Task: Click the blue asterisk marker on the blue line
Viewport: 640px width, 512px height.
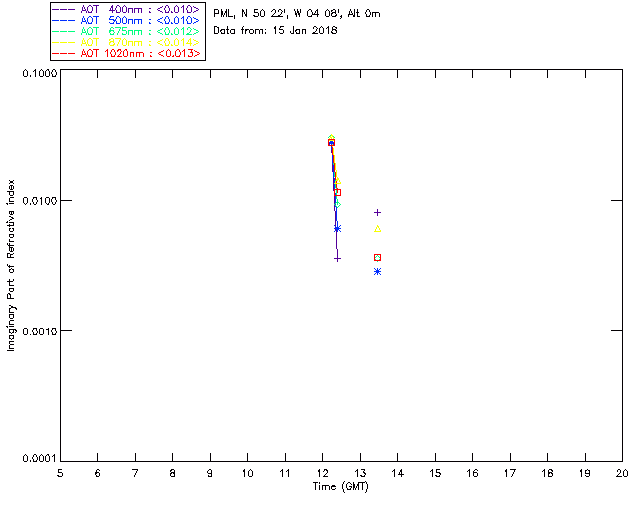Action: (x=337, y=229)
